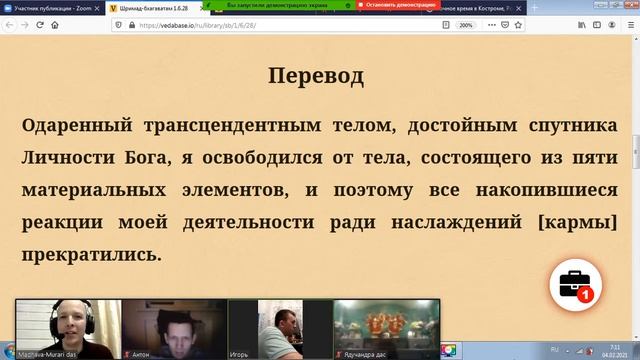
Task: Stop the screen sharing (red button)
Action: (398, 5)
